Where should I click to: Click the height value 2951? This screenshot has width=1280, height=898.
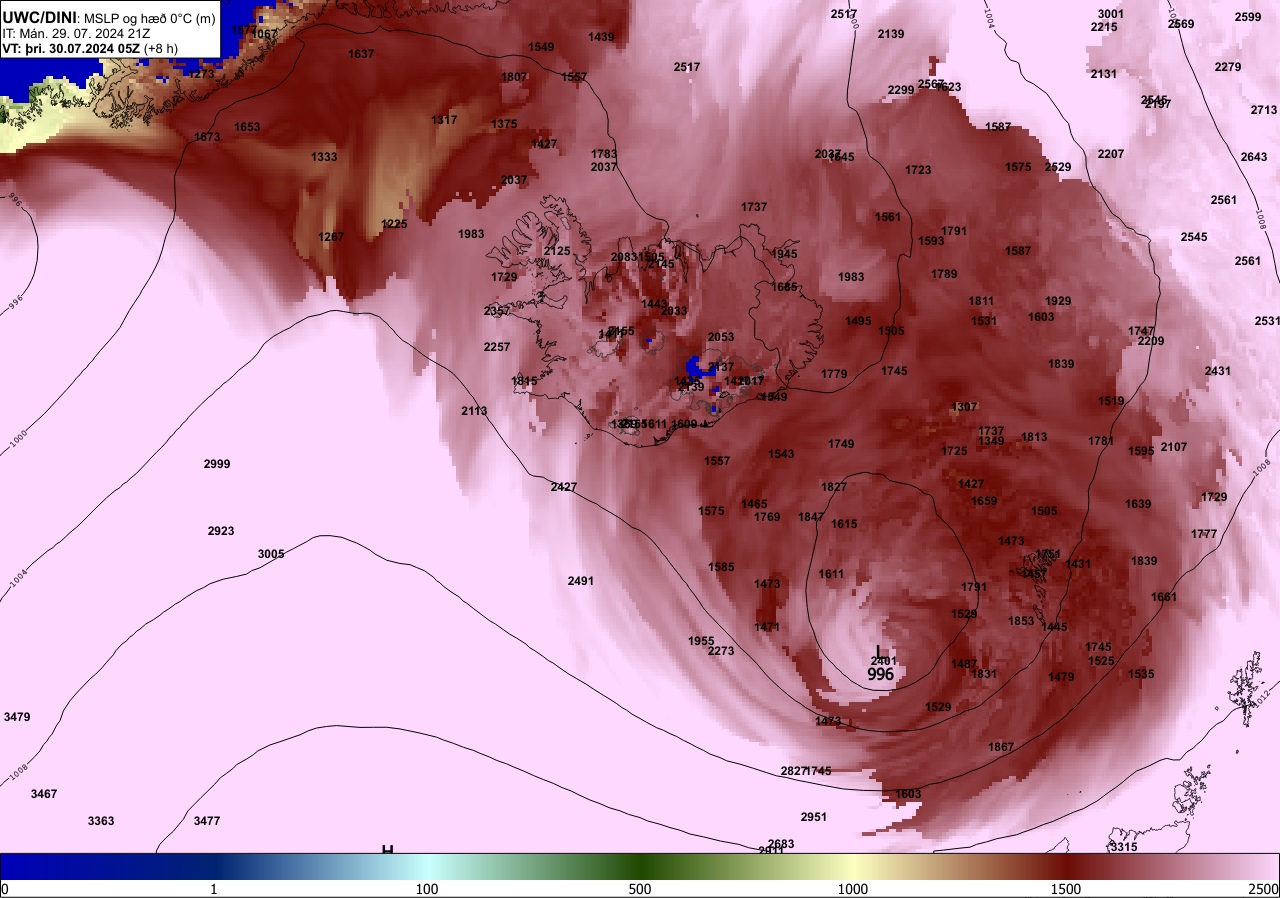click(814, 817)
